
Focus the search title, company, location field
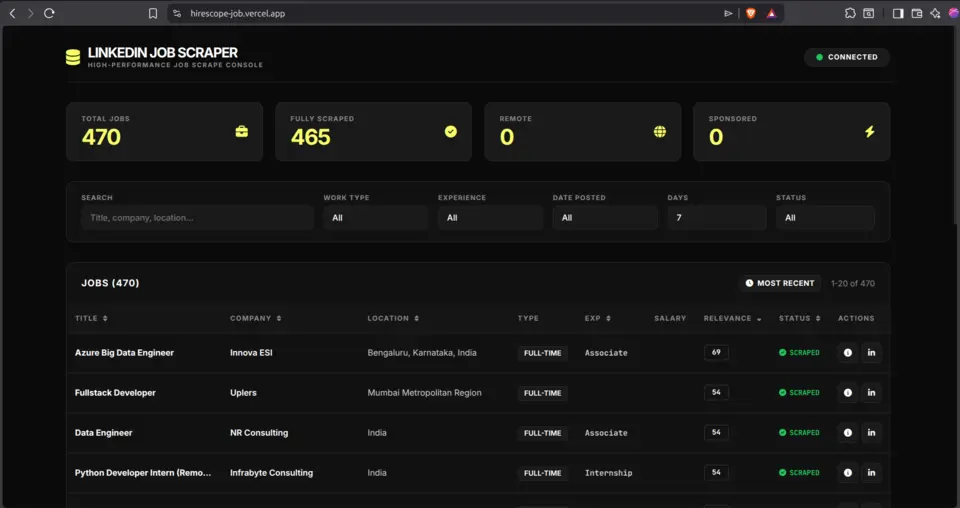197,217
